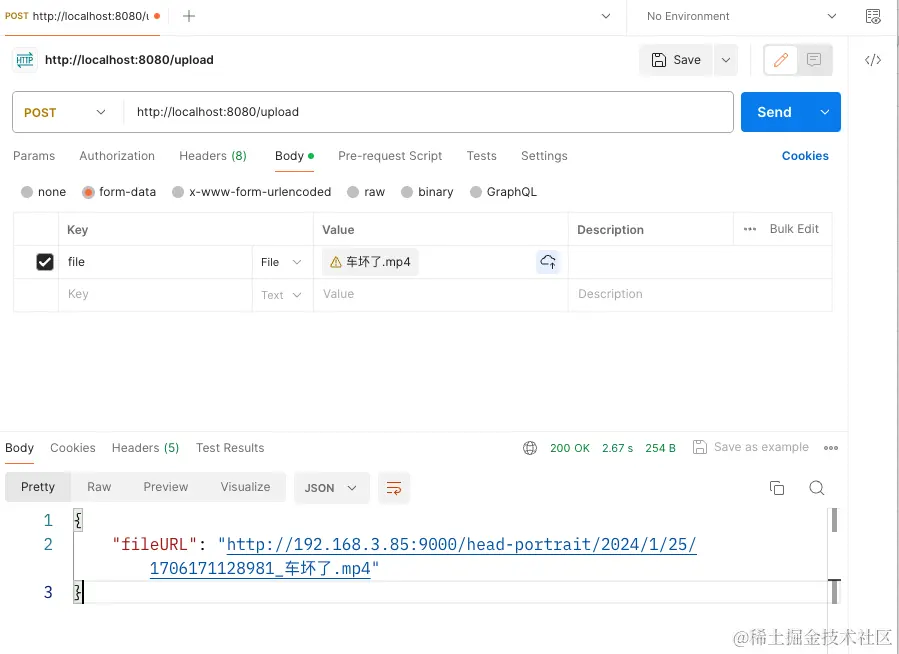Click Bulk Edit
The height and width of the screenshot is (654, 899).
794,229
